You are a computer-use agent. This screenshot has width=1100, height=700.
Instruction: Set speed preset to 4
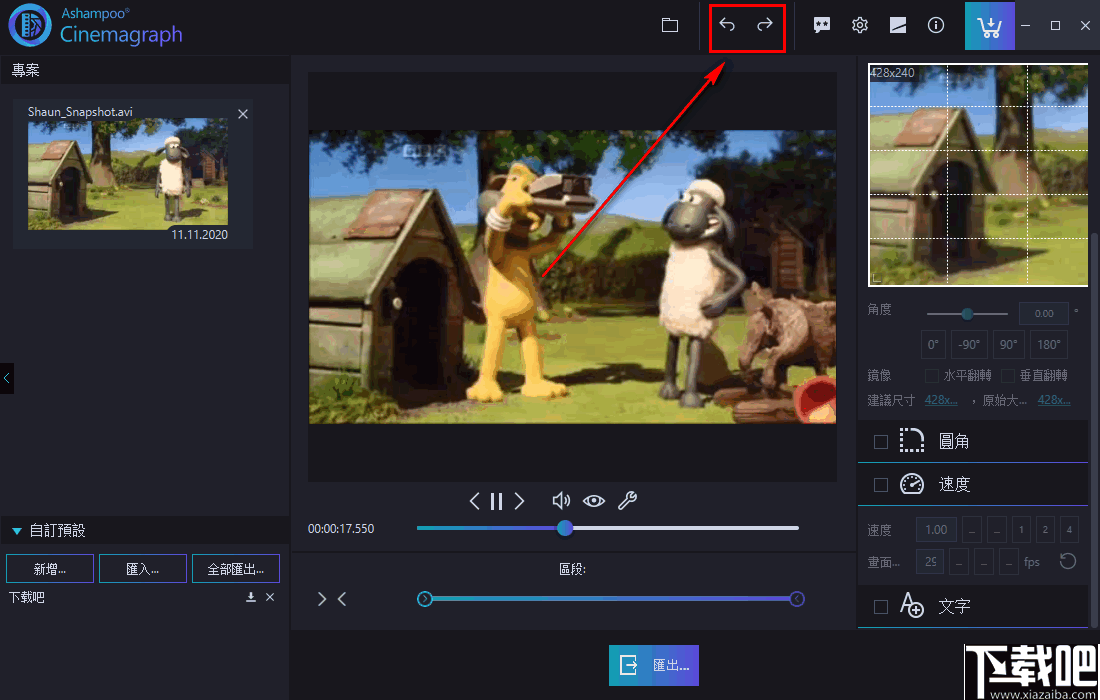click(1069, 530)
